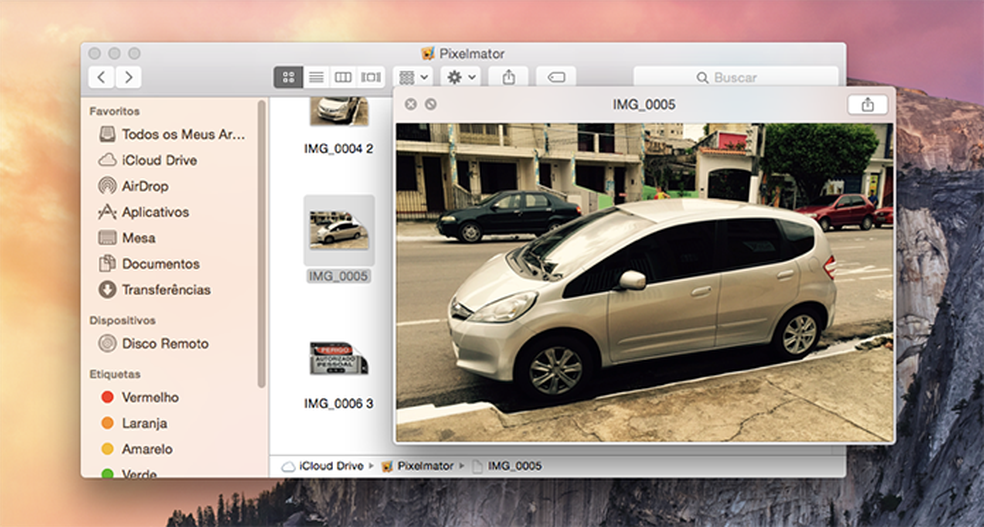Share image from Quick Look preview
The image size is (984, 527).
click(867, 104)
